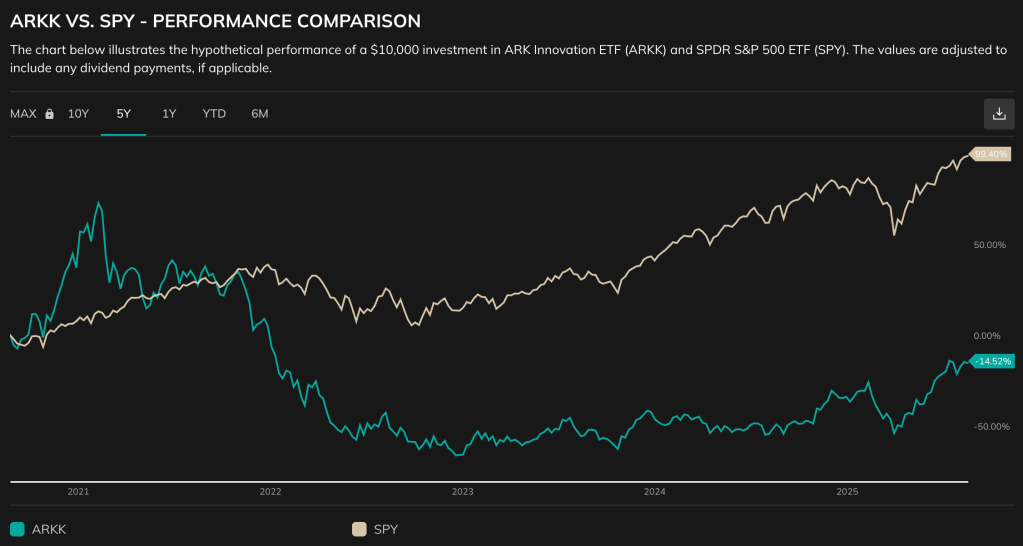Click the ARKK legend label
The image size is (1023, 546).
tap(49, 529)
